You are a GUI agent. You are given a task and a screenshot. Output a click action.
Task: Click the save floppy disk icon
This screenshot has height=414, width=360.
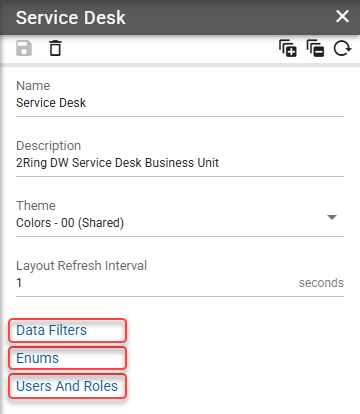[24, 49]
